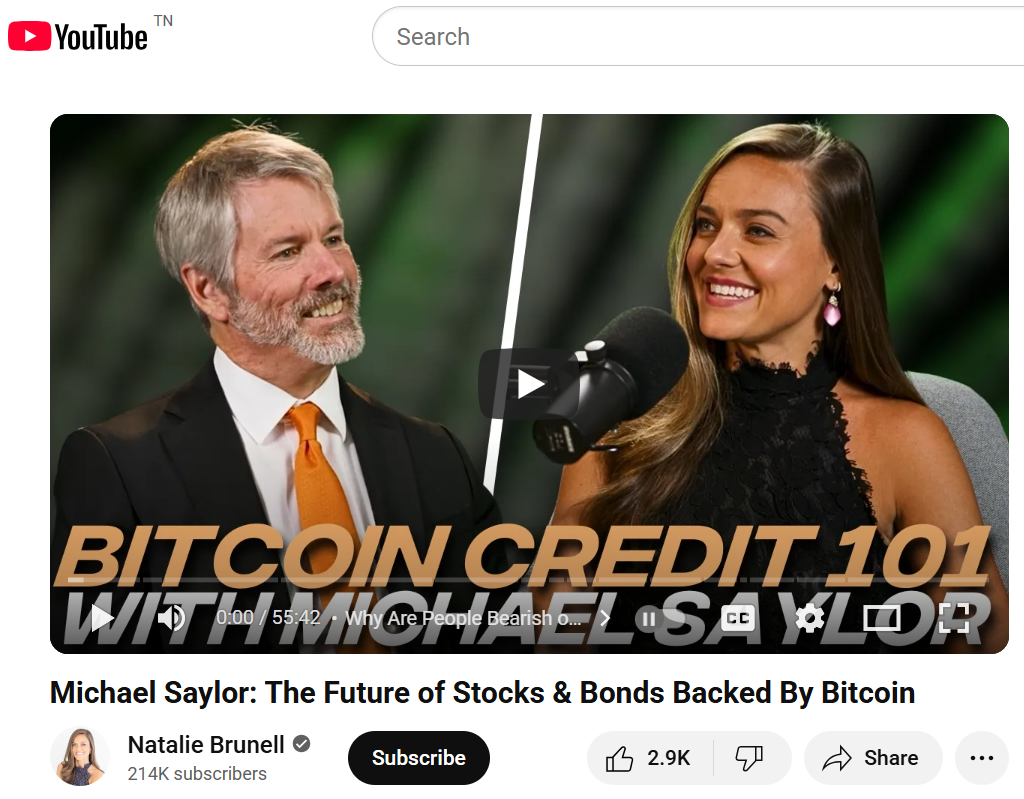
Task: Mute the video with the speaker icon
Action: 172,617
